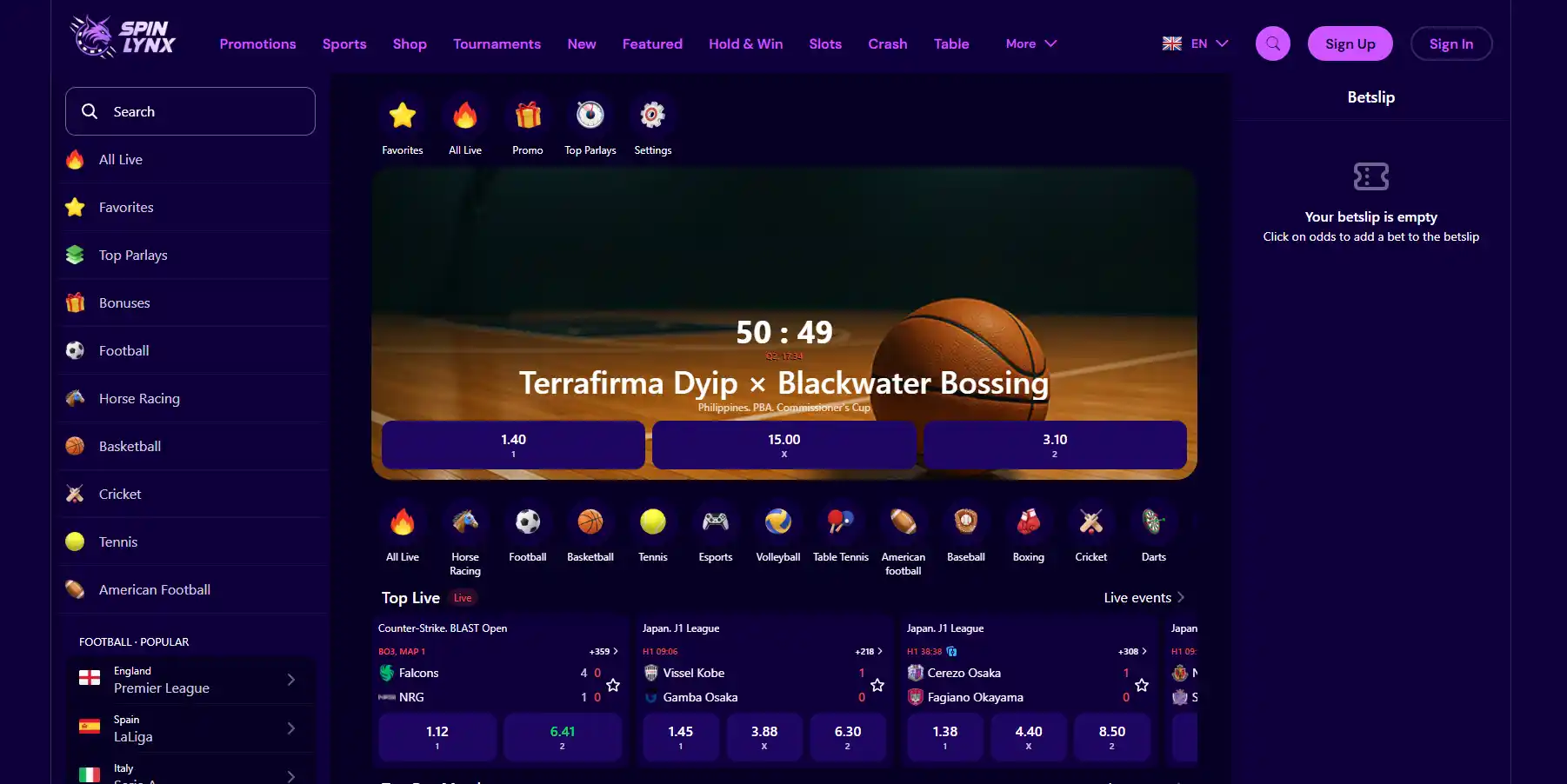Open the Live events link

pyautogui.click(x=1144, y=597)
